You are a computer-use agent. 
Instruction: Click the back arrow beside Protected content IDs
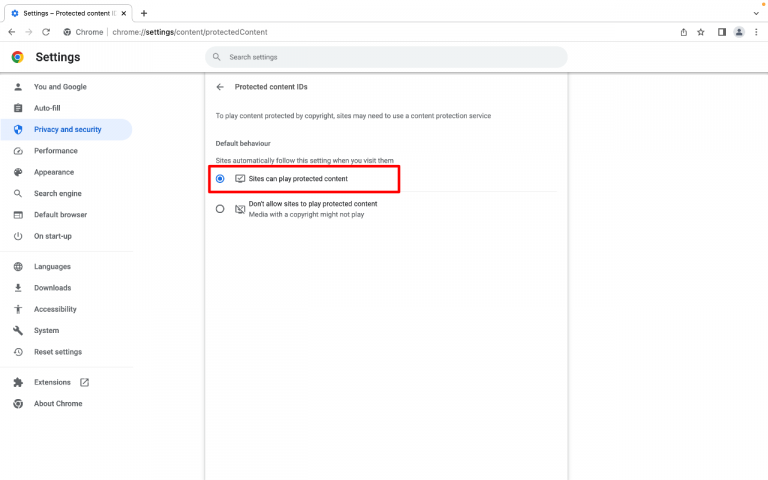[x=220, y=87]
